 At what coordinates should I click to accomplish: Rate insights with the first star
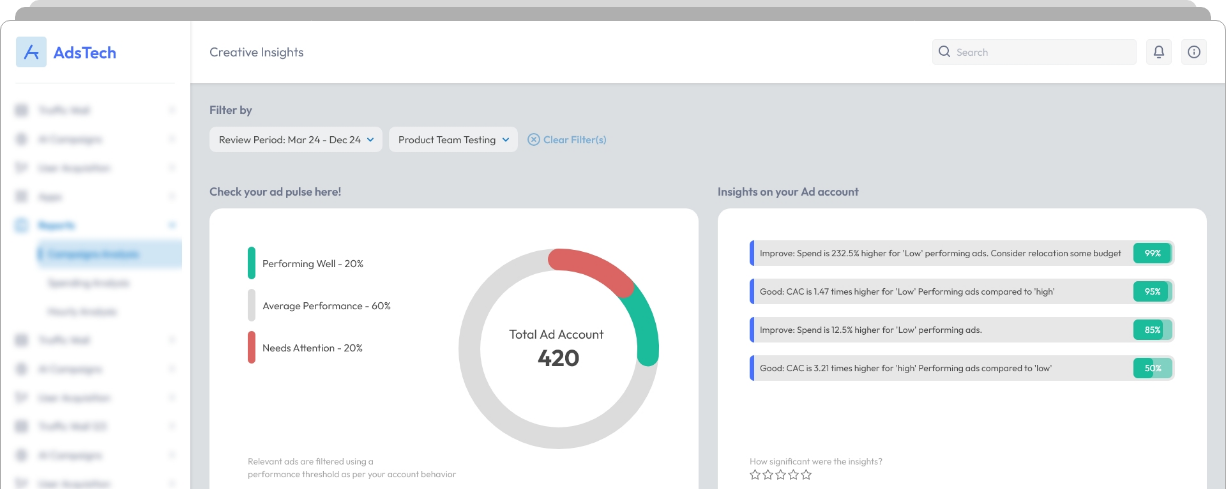point(755,475)
